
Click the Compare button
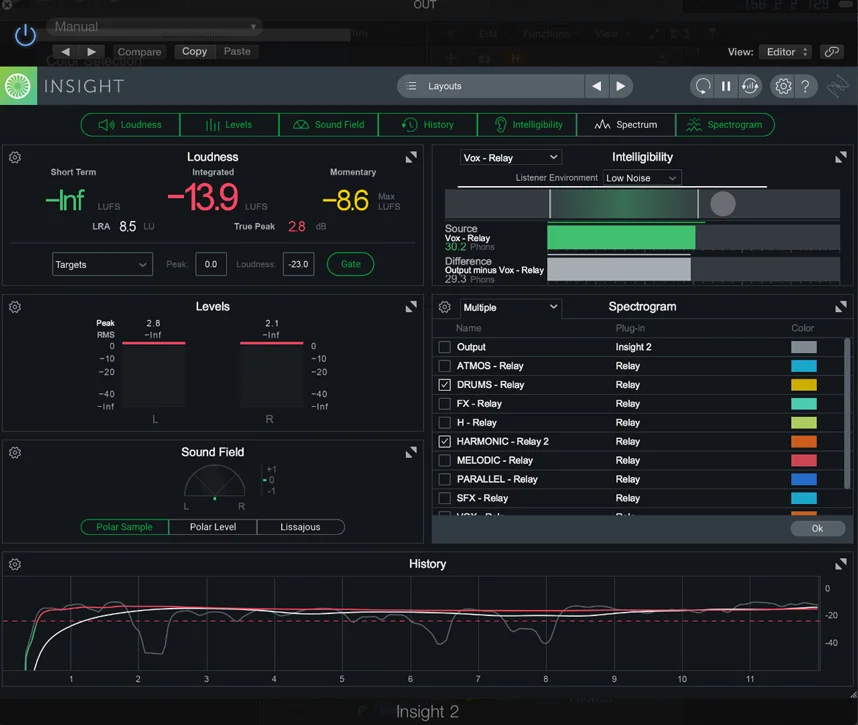[x=140, y=51]
